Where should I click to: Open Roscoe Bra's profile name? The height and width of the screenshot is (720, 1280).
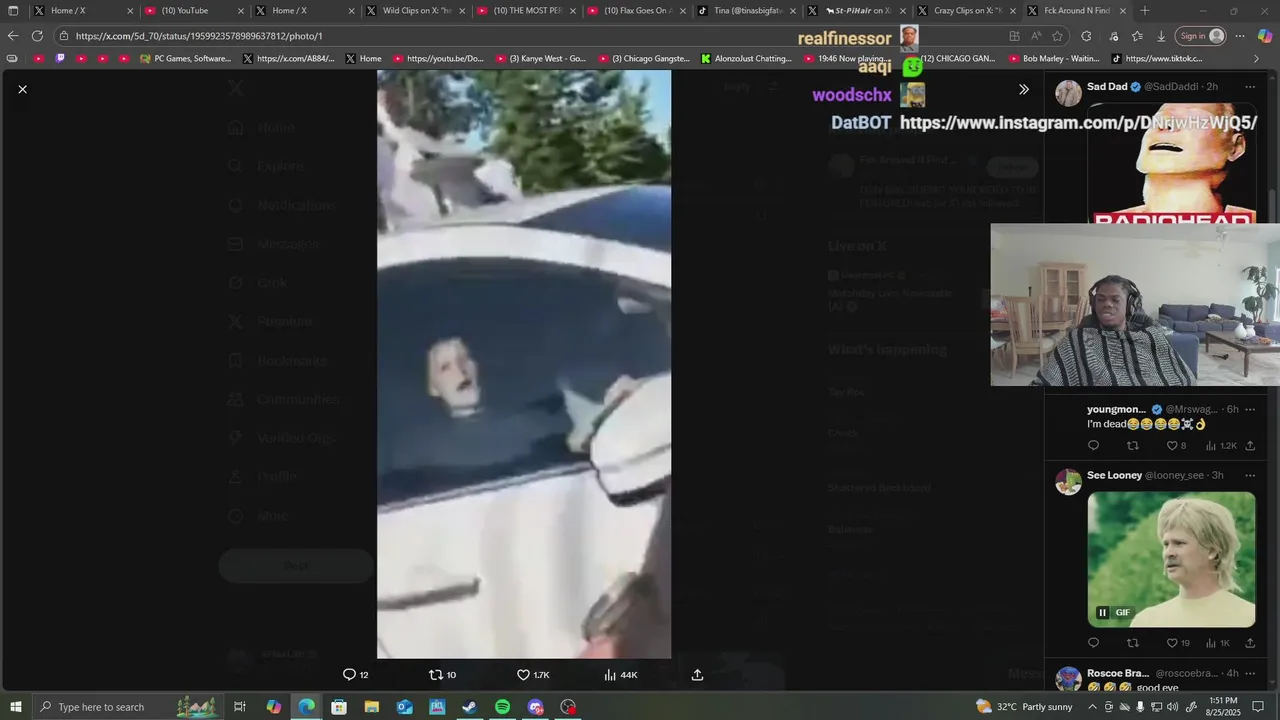[1118, 673]
